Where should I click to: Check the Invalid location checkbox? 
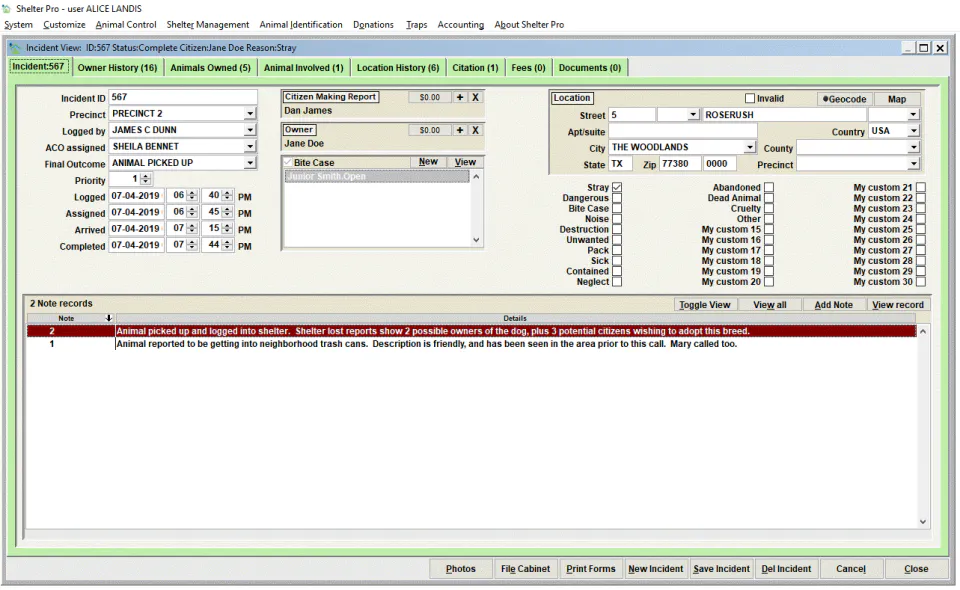pos(749,99)
